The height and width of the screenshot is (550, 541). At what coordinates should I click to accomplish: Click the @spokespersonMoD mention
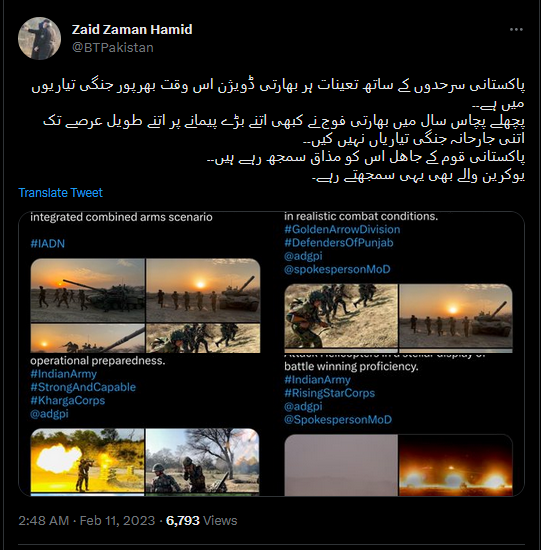click(337, 269)
